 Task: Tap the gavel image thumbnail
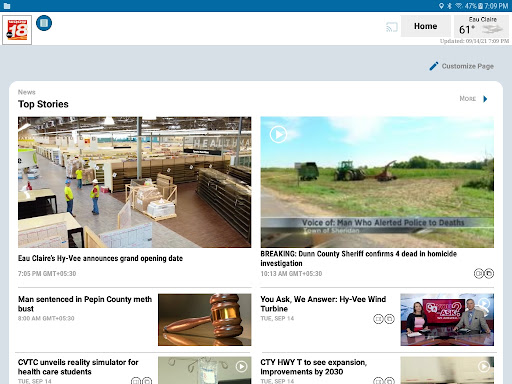coord(205,320)
